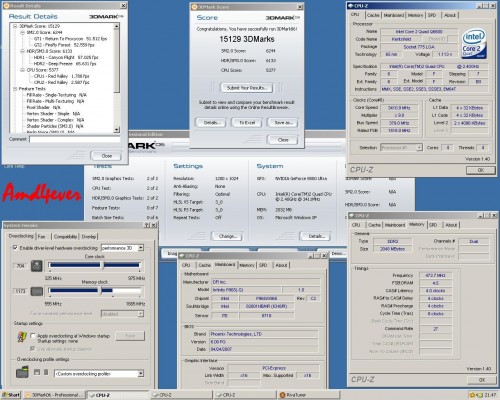500x400 pixels.
Task: Collapse the 3DMark Score tree node
Action: 15,26
